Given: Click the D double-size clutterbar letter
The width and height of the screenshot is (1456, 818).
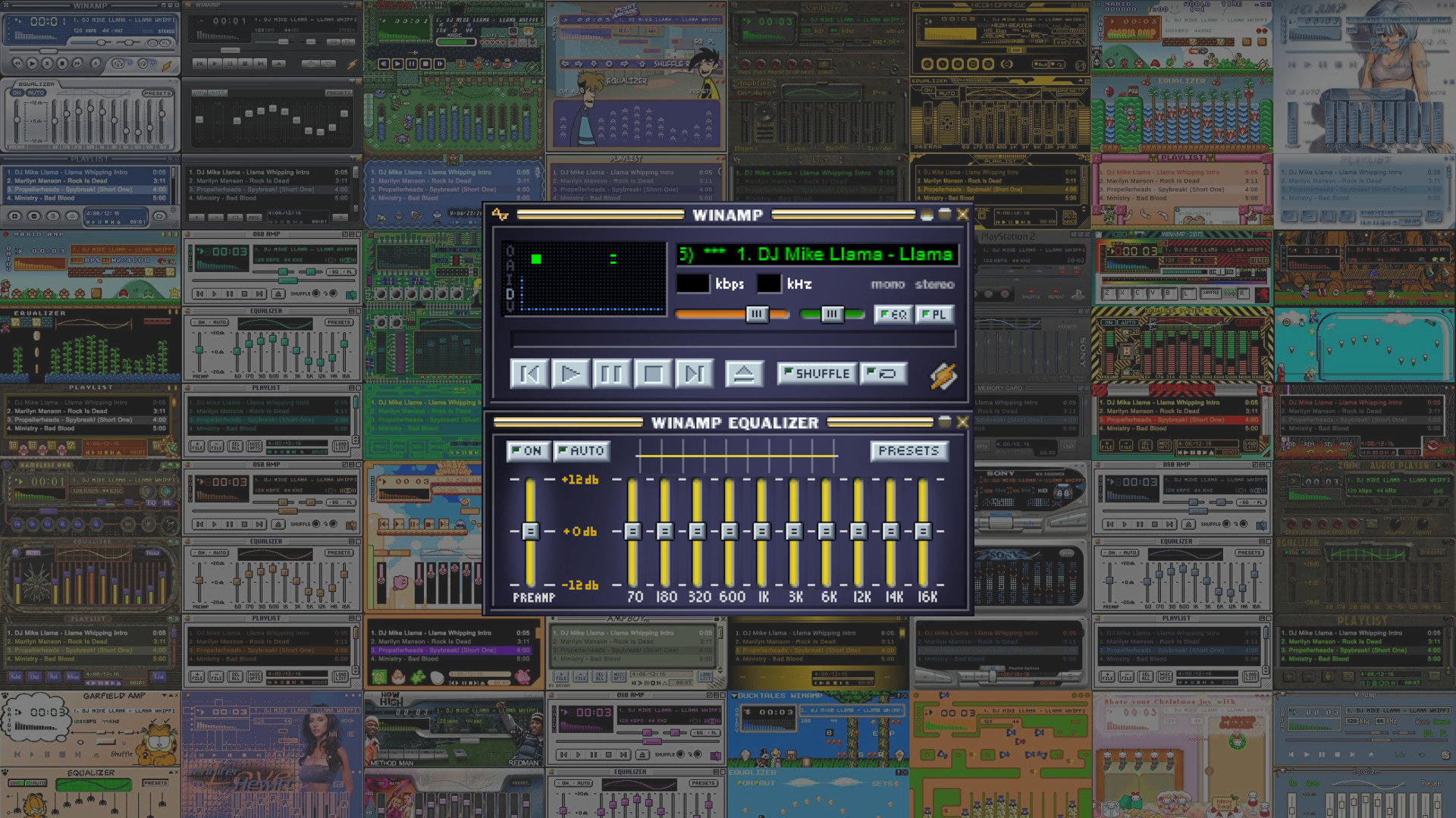Looking at the screenshot, I should (x=510, y=293).
